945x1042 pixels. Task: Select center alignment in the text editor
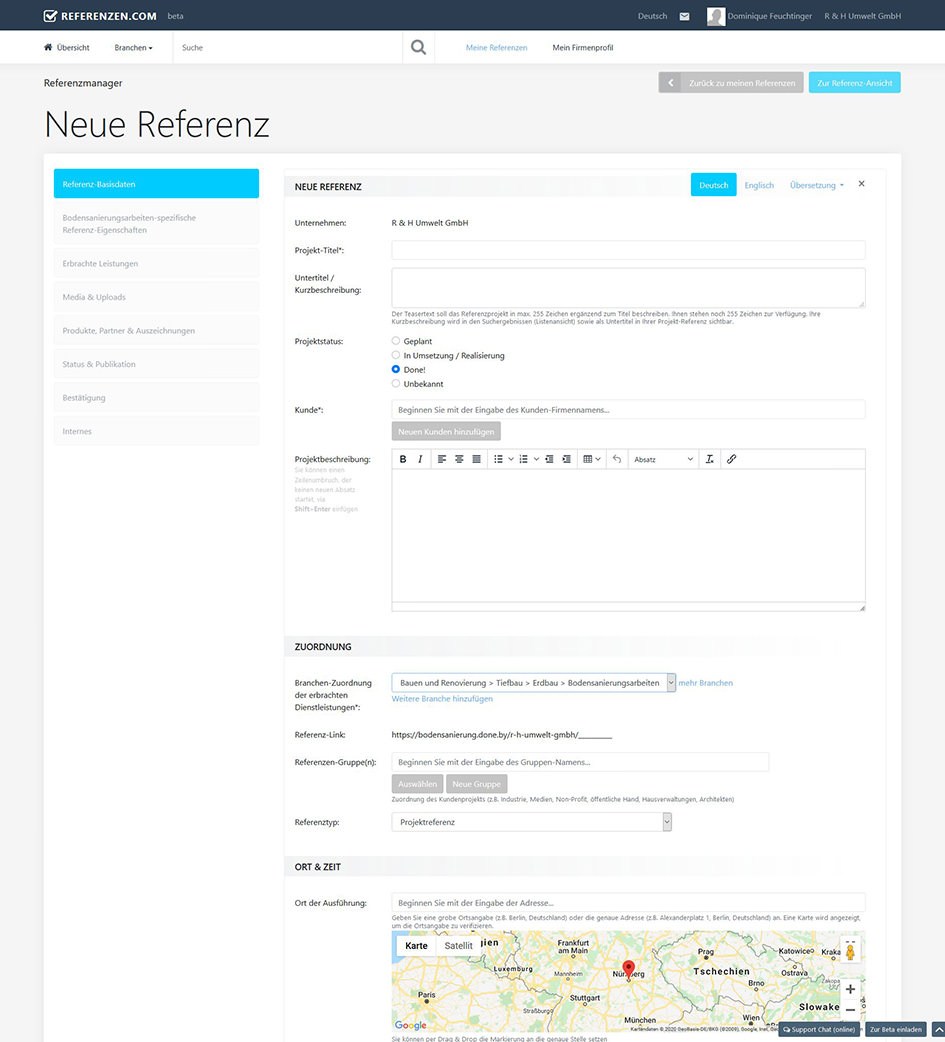coord(460,459)
